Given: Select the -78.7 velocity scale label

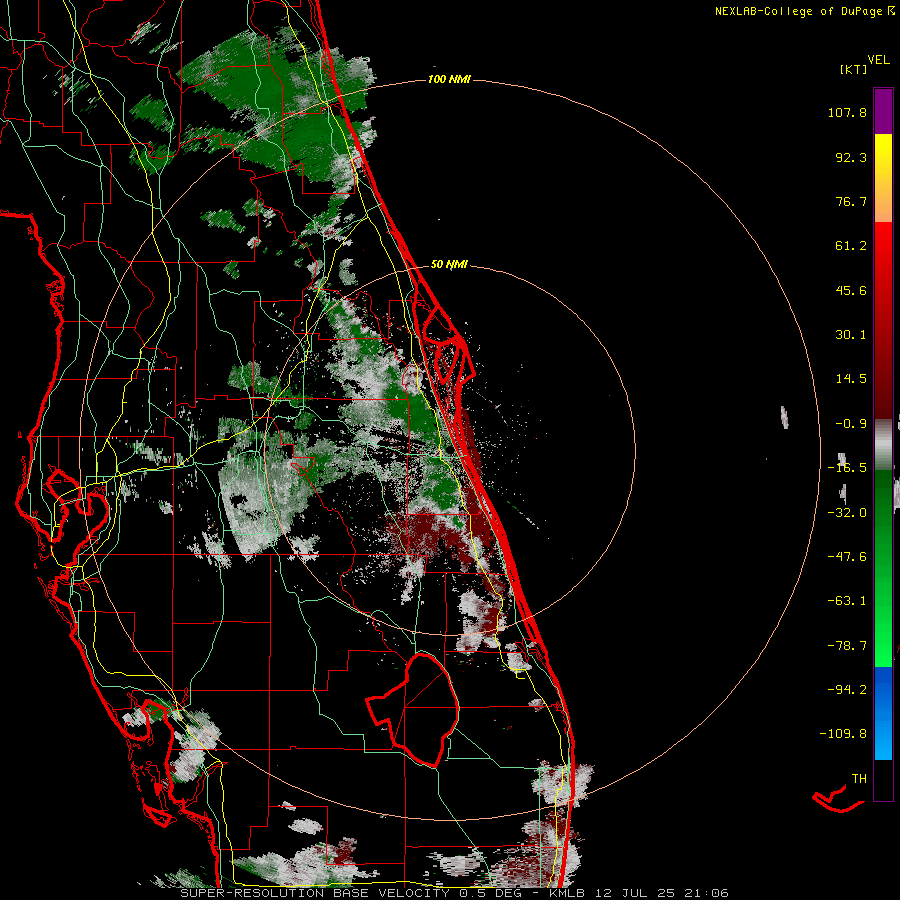Looking at the screenshot, I should [847, 646].
